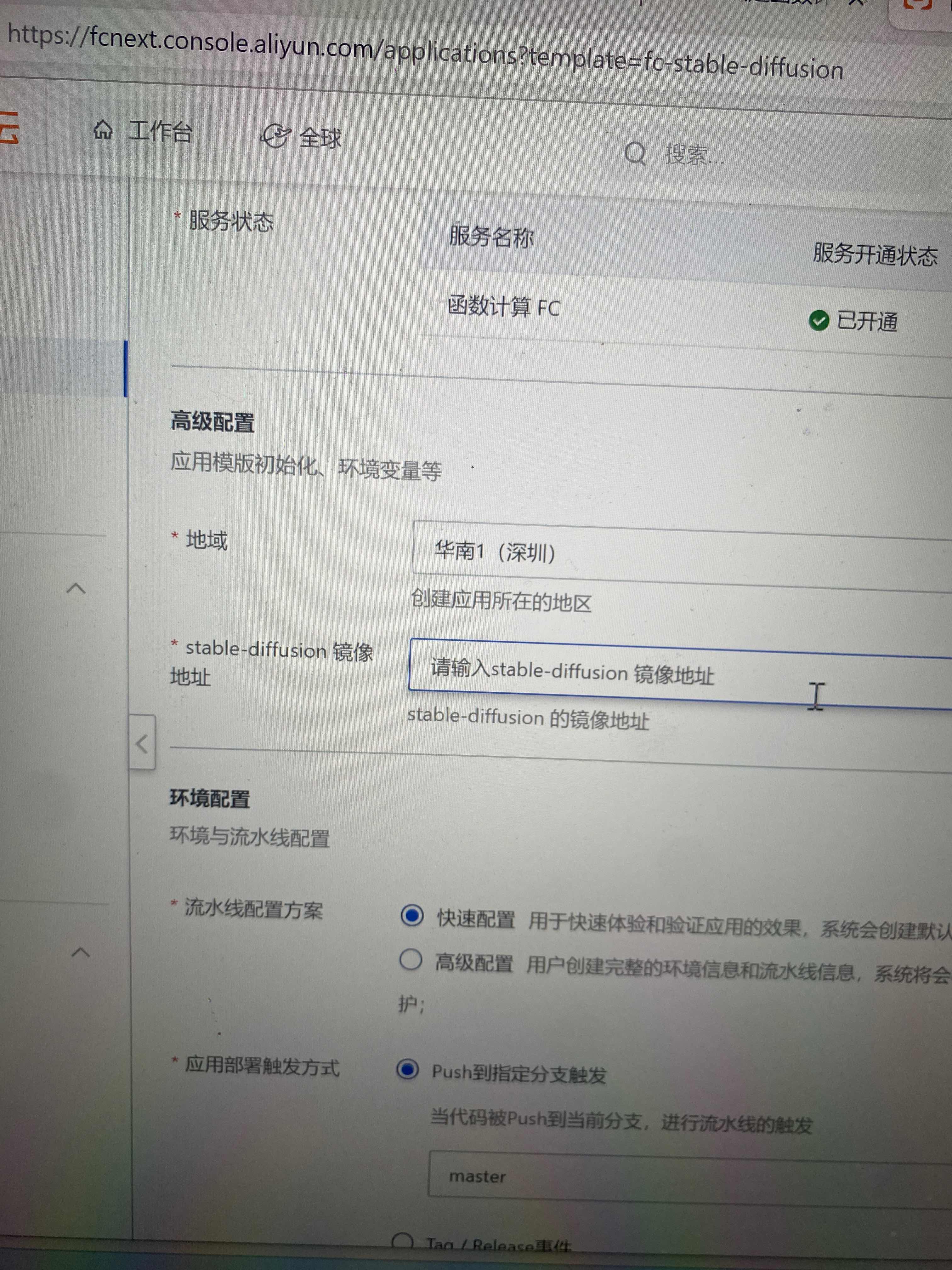
Task: Select Push到指定分支触发 trigger option
Action: [407, 1069]
